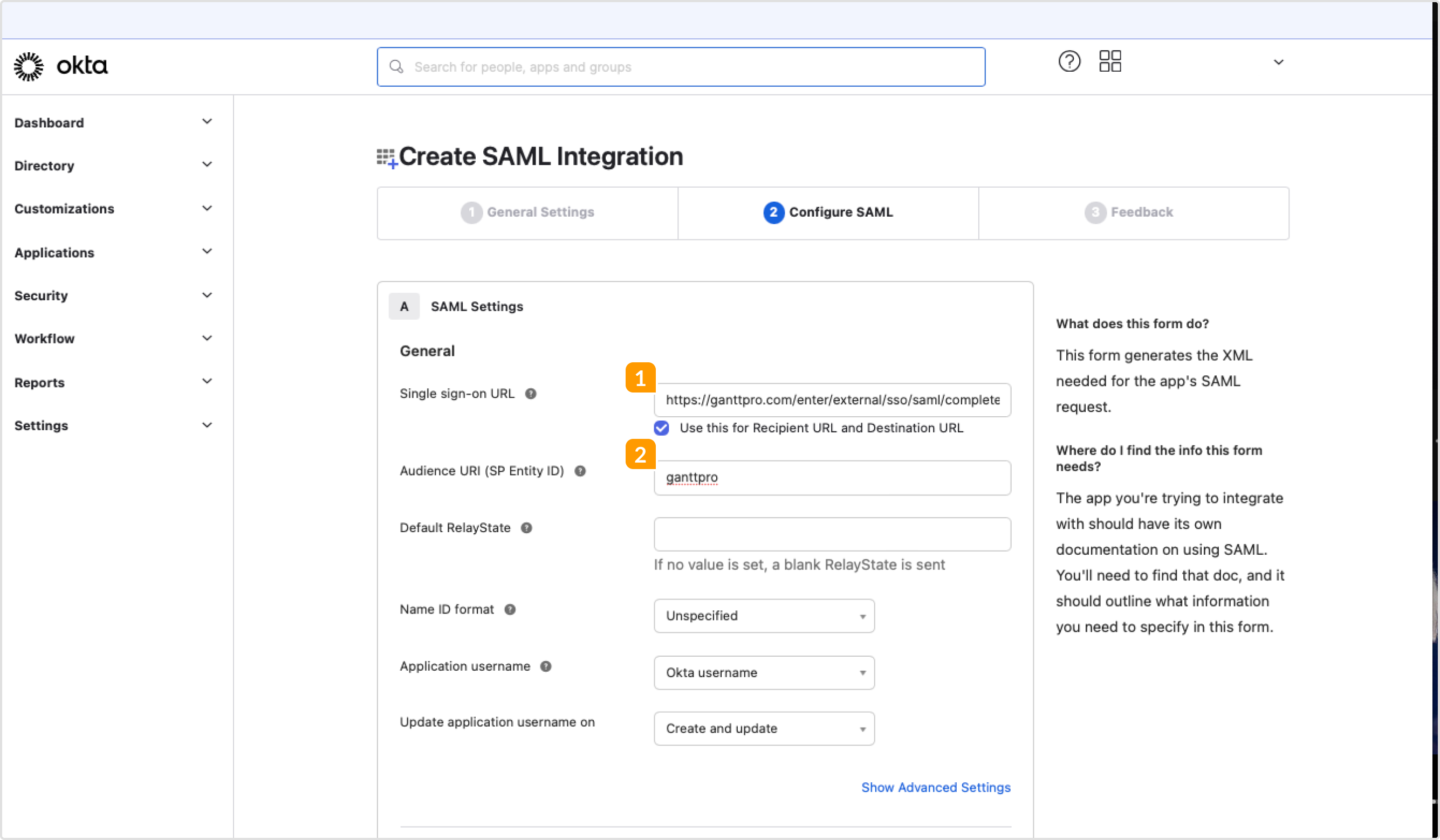
Task: Open the Application username dropdown
Action: click(764, 672)
